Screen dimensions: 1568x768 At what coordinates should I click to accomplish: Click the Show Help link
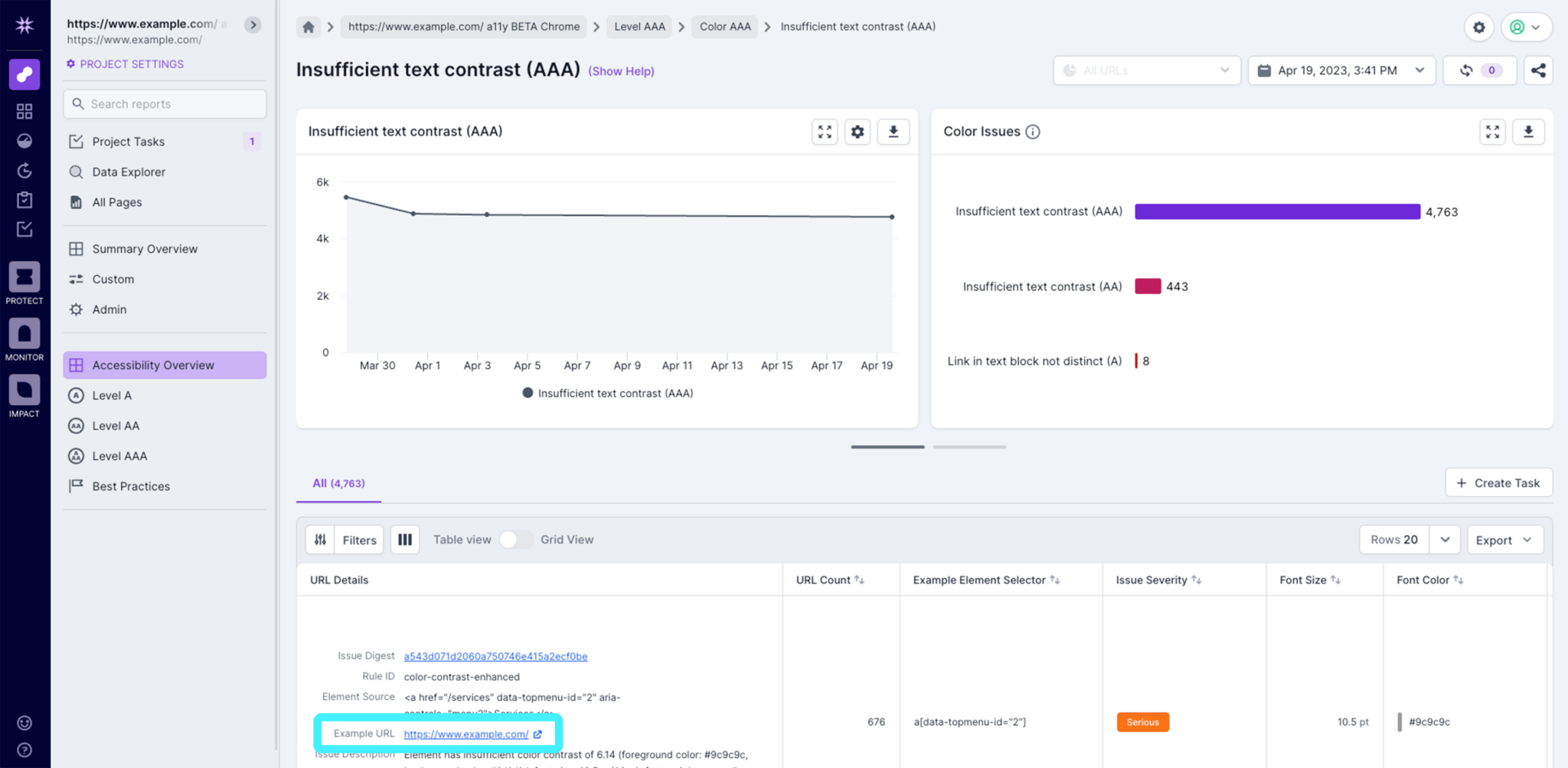pyautogui.click(x=621, y=71)
